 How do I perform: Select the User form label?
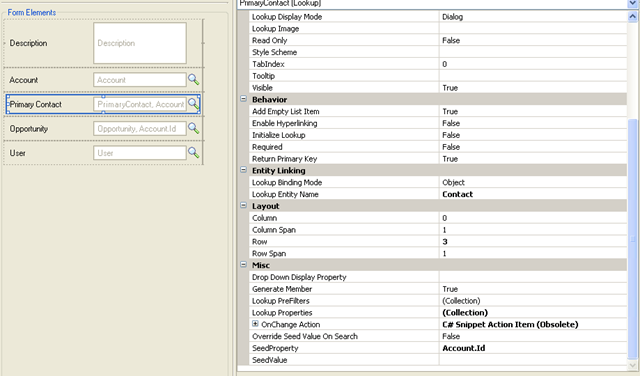point(18,153)
